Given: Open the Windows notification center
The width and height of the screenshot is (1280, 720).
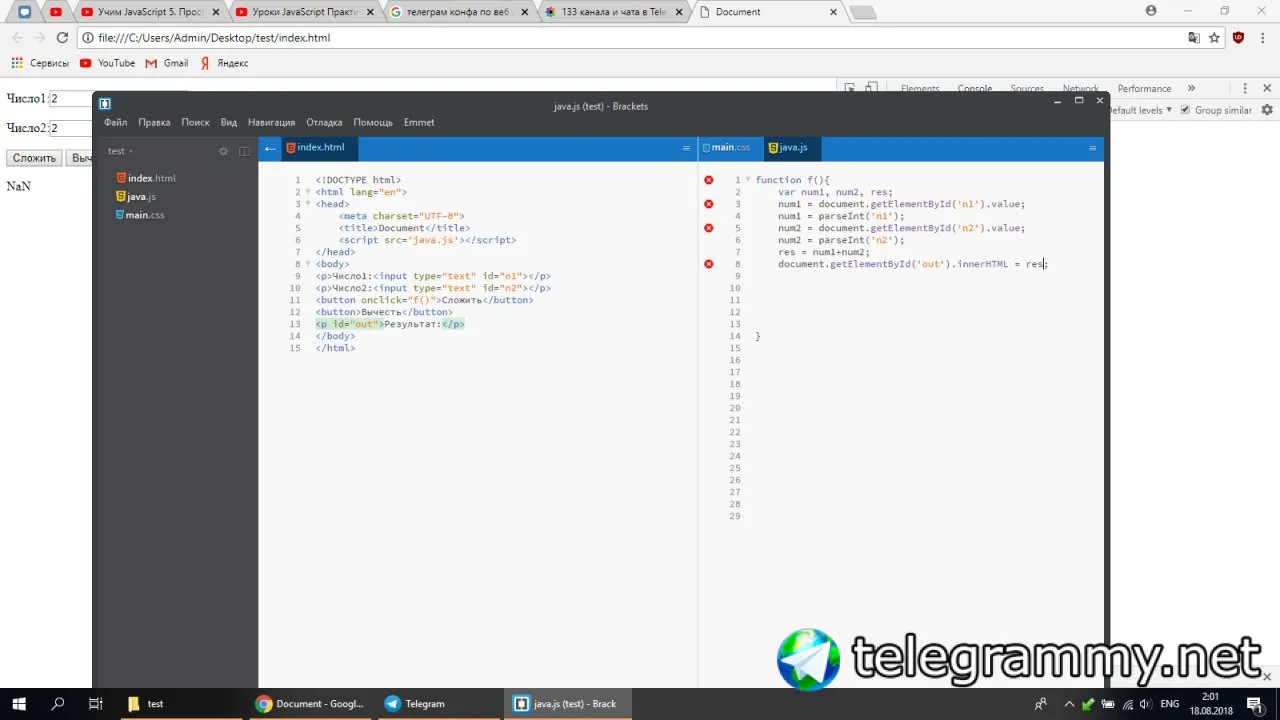Looking at the screenshot, I should click(x=1254, y=704).
